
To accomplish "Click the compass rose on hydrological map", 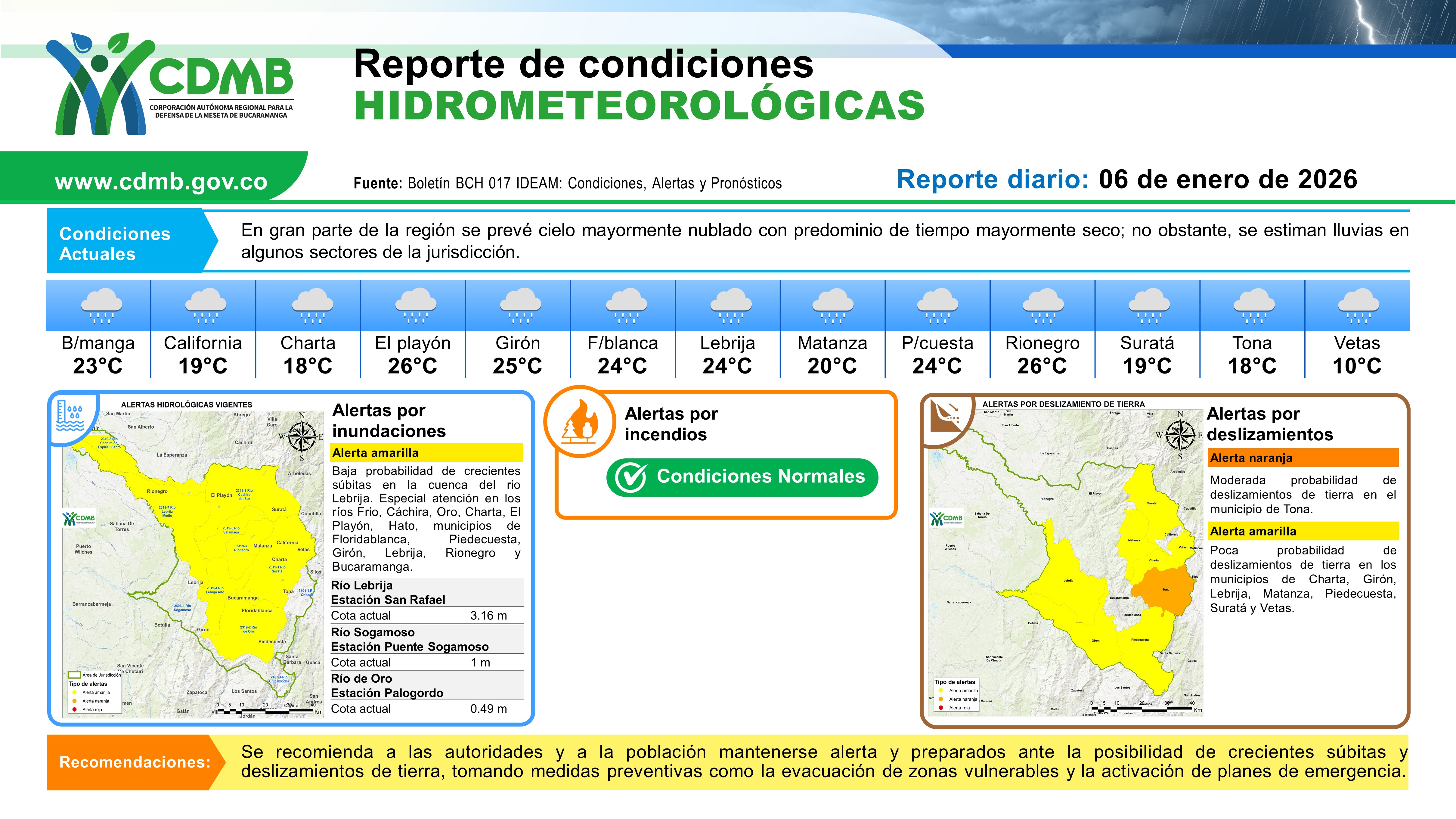I will coord(302,436).
